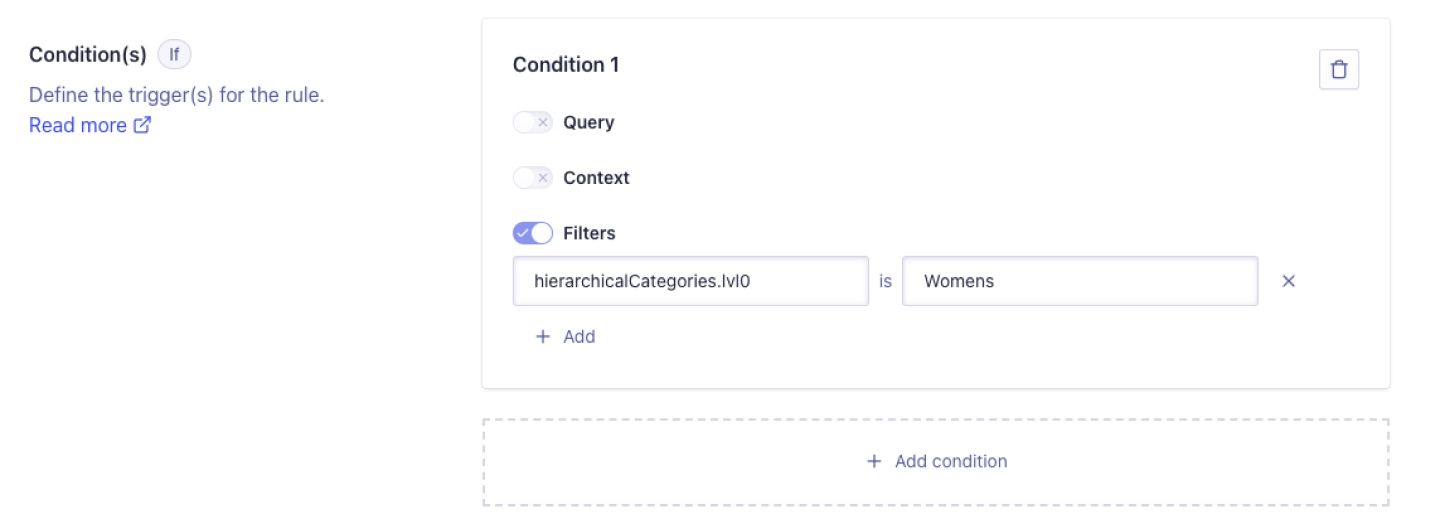Click the Add condition text
The width and height of the screenshot is (1440, 526).
pos(951,461)
